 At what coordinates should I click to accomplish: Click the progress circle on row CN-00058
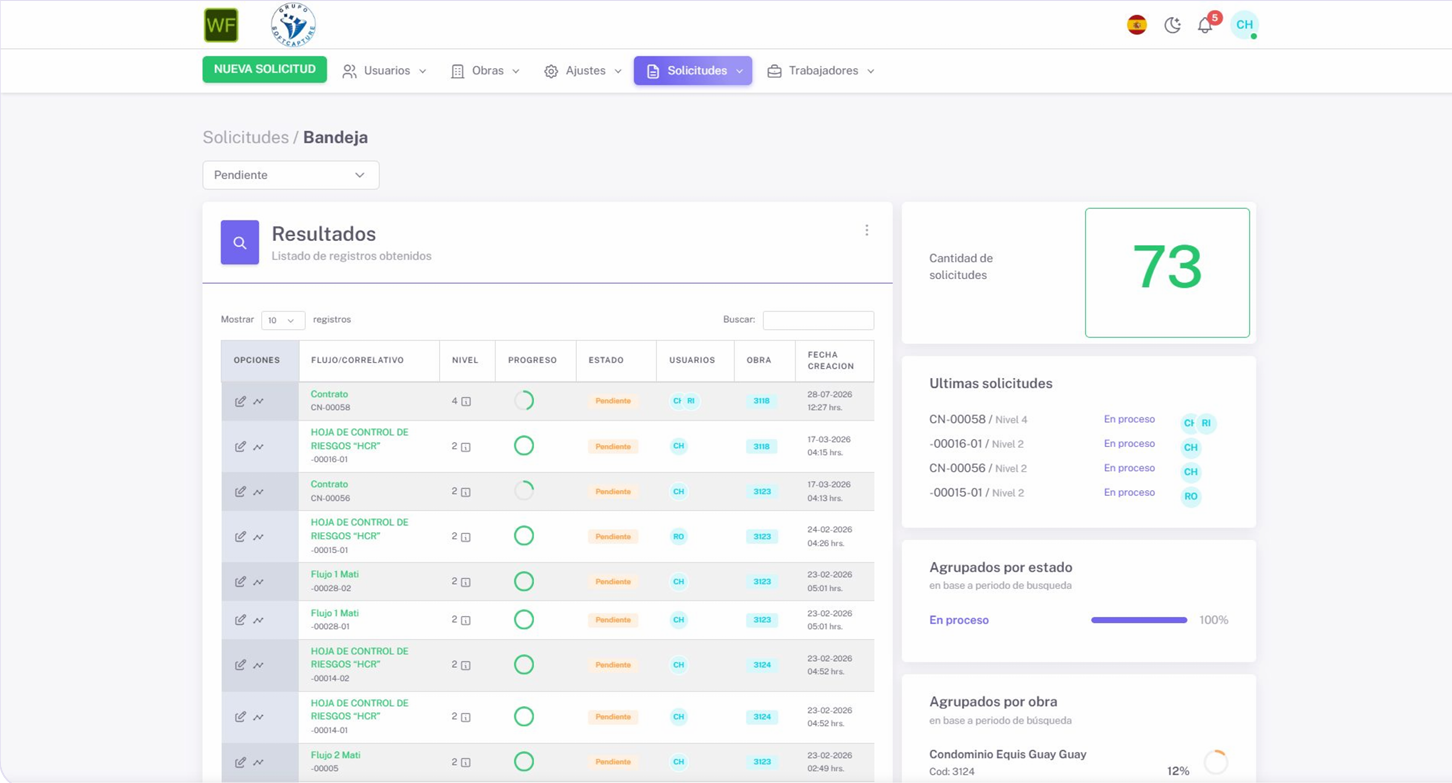click(524, 401)
